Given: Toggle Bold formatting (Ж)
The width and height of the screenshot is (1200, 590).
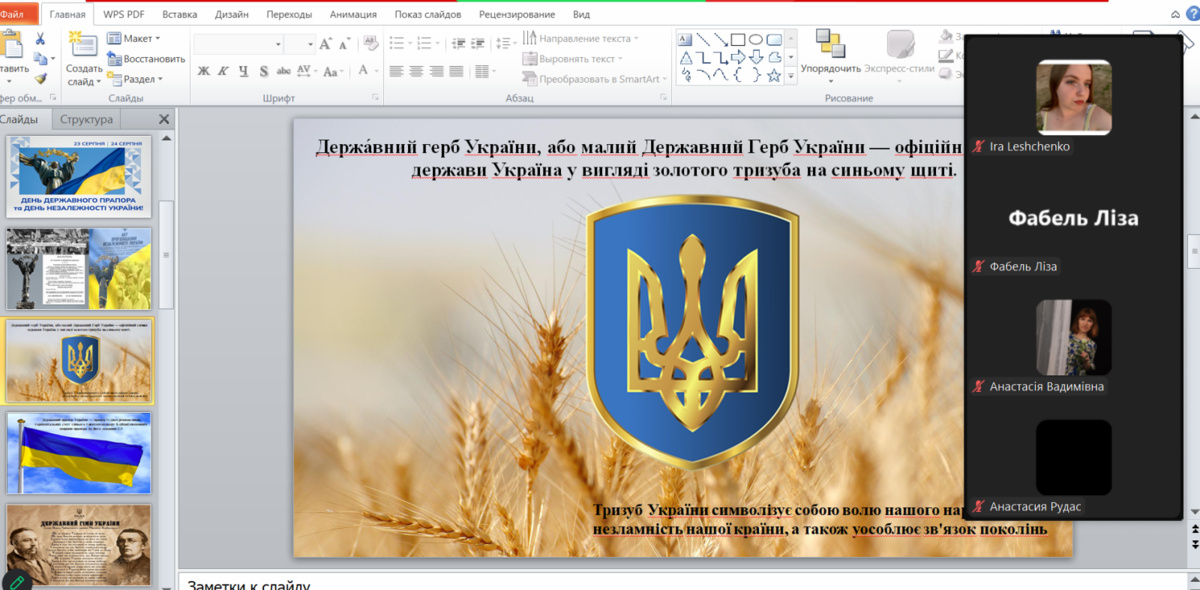Looking at the screenshot, I should click(x=204, y=71).
